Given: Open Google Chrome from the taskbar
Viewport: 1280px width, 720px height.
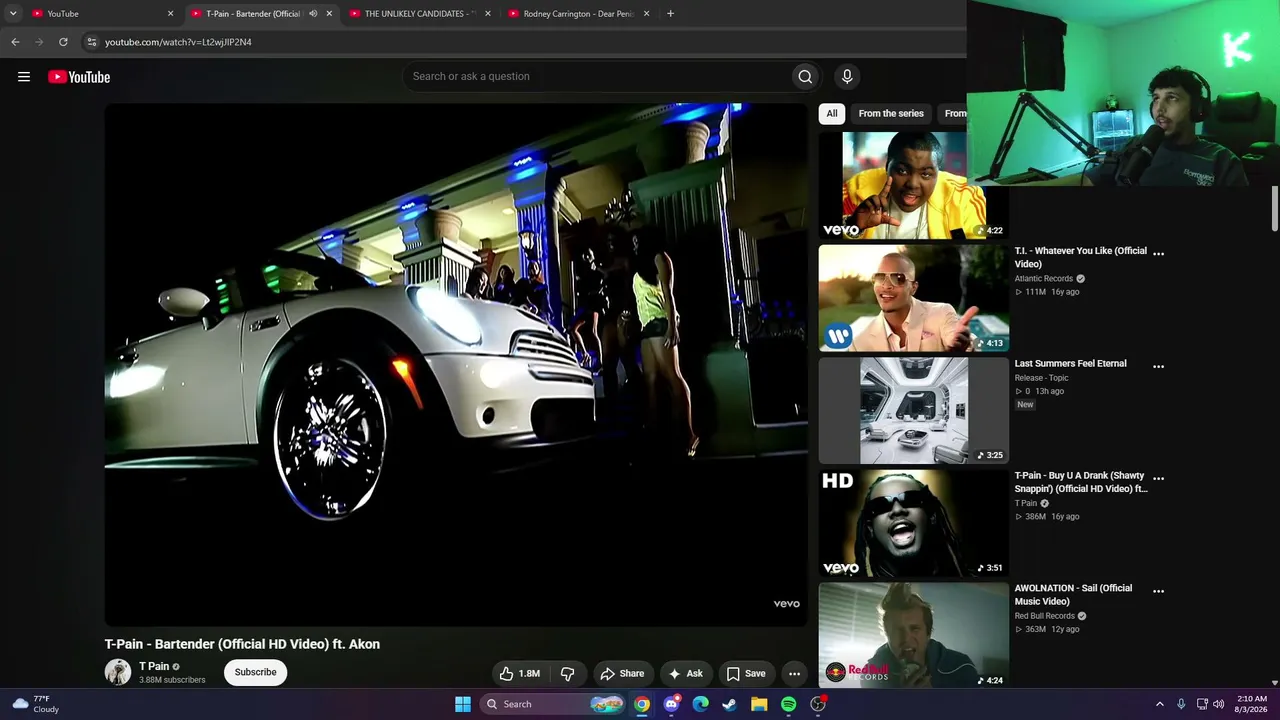Looking at the screenshot, I should coord(642,704).
